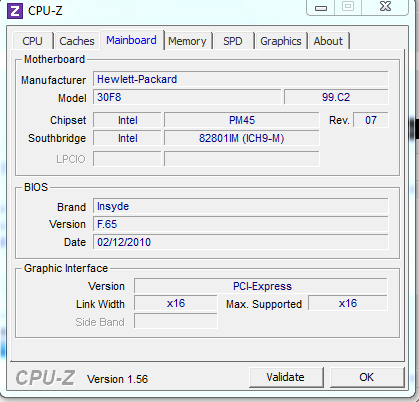Click the chipset field showing PM45

242,120
